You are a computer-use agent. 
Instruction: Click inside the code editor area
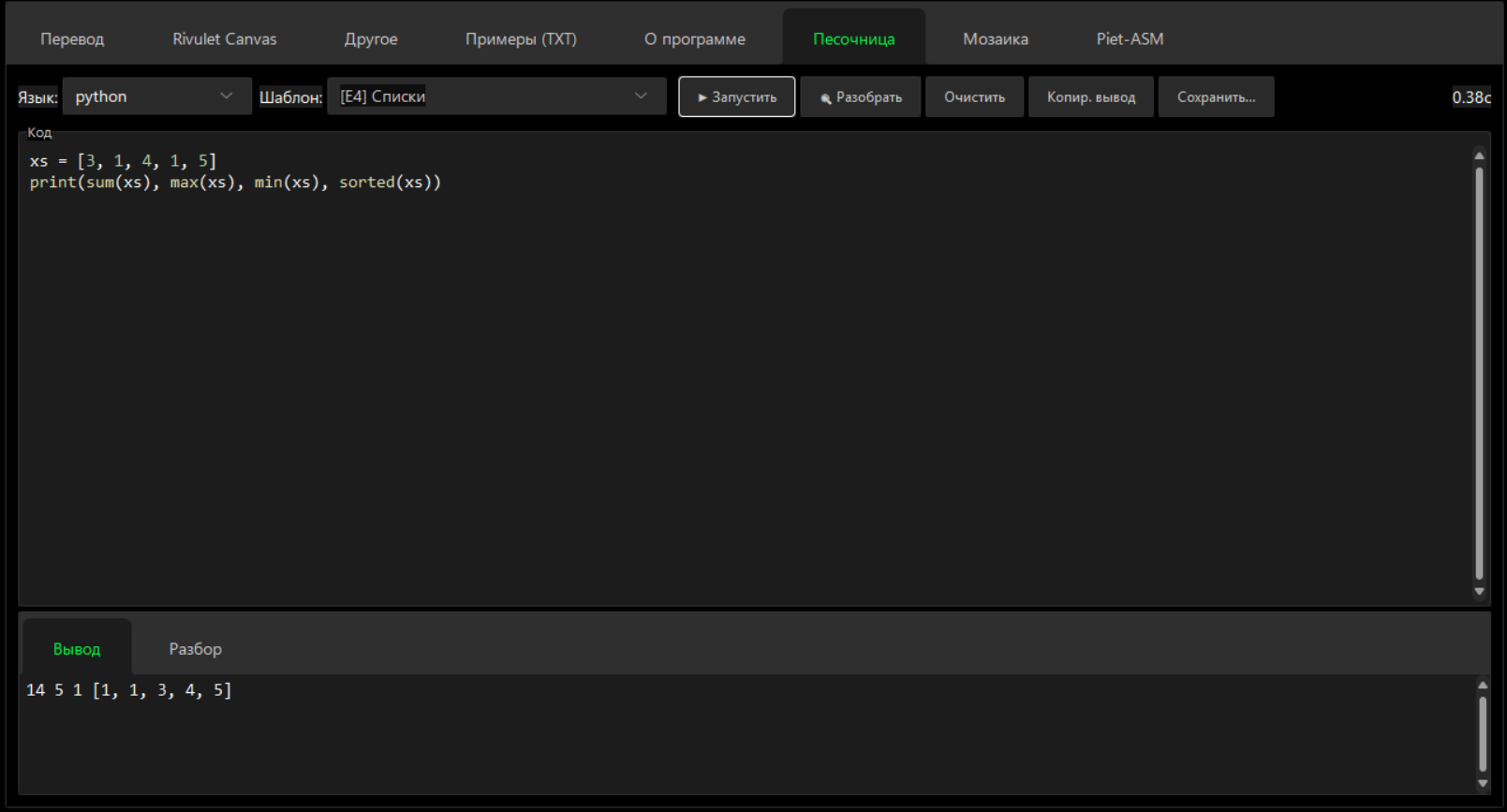745,375
